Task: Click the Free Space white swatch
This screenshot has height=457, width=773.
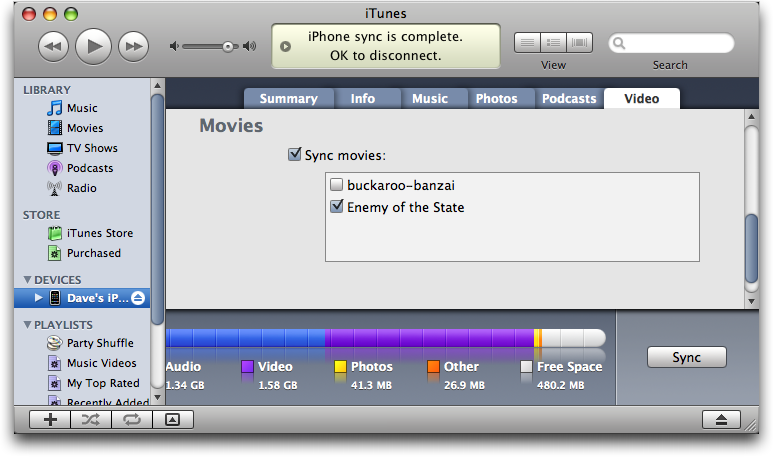Action: [x=527, y=366]
